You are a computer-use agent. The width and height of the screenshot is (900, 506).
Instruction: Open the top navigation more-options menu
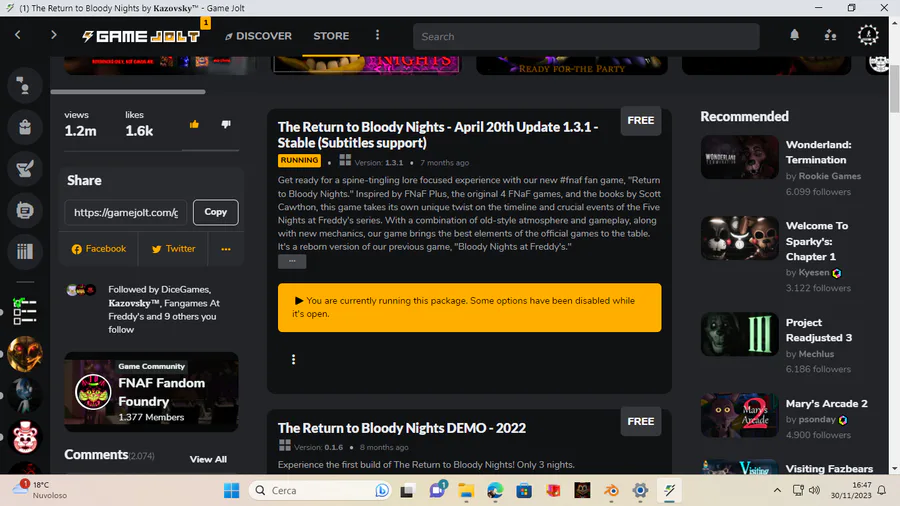point(377,35)
